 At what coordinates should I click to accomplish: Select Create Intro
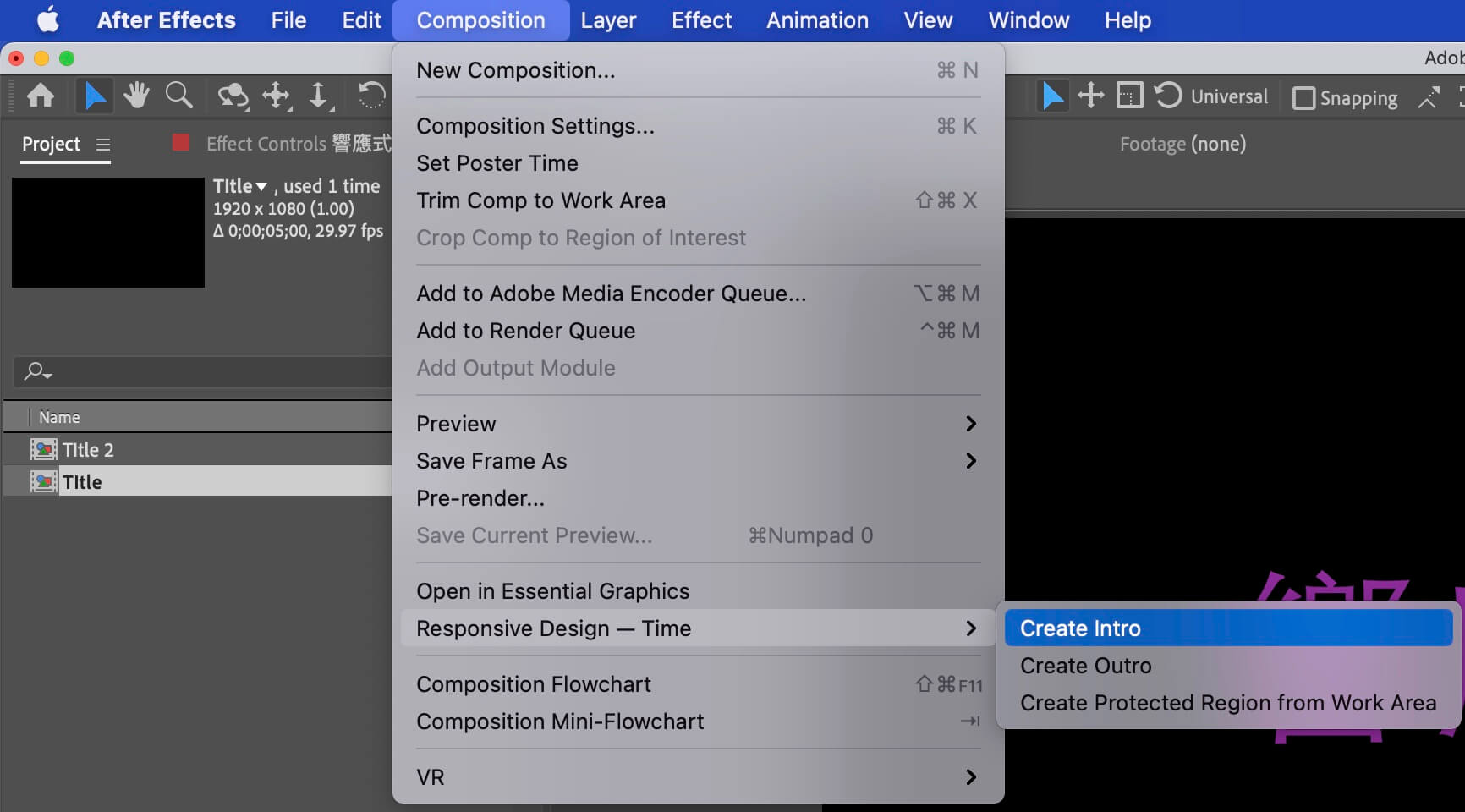pyautogui.click(x=1228, y=628)
